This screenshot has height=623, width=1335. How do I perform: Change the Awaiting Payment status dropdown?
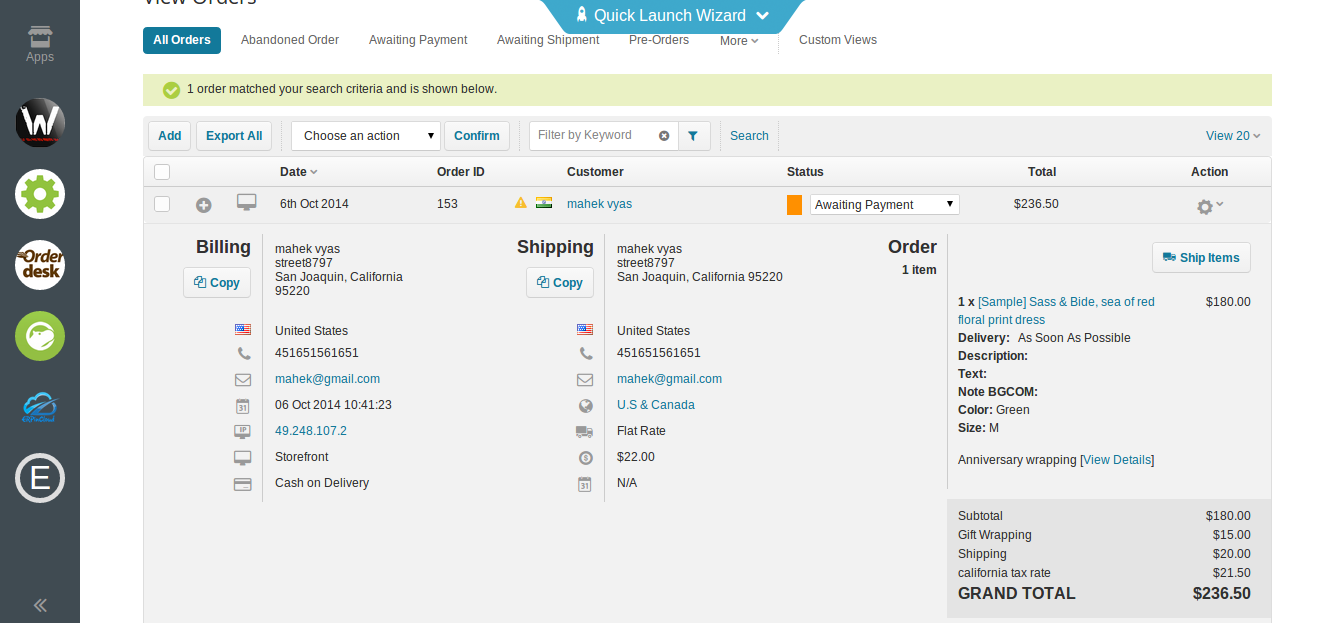tap(884, 204)
